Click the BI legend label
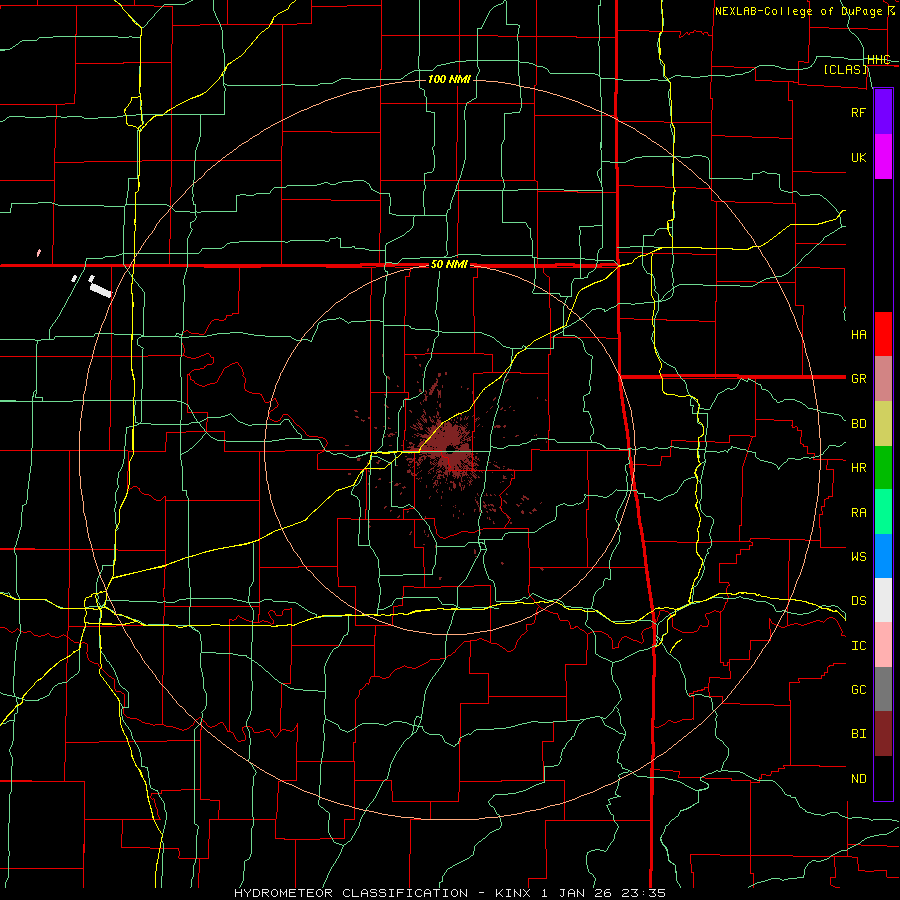This screenshot has height=900, width=900. [x=859, y=734]
